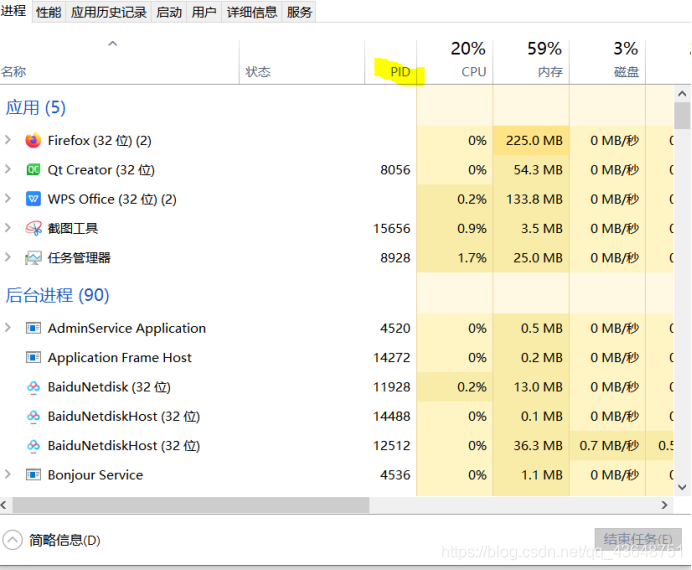Click the Application Frame Host icon
The image size is (692, 570).
click(33, 357)
